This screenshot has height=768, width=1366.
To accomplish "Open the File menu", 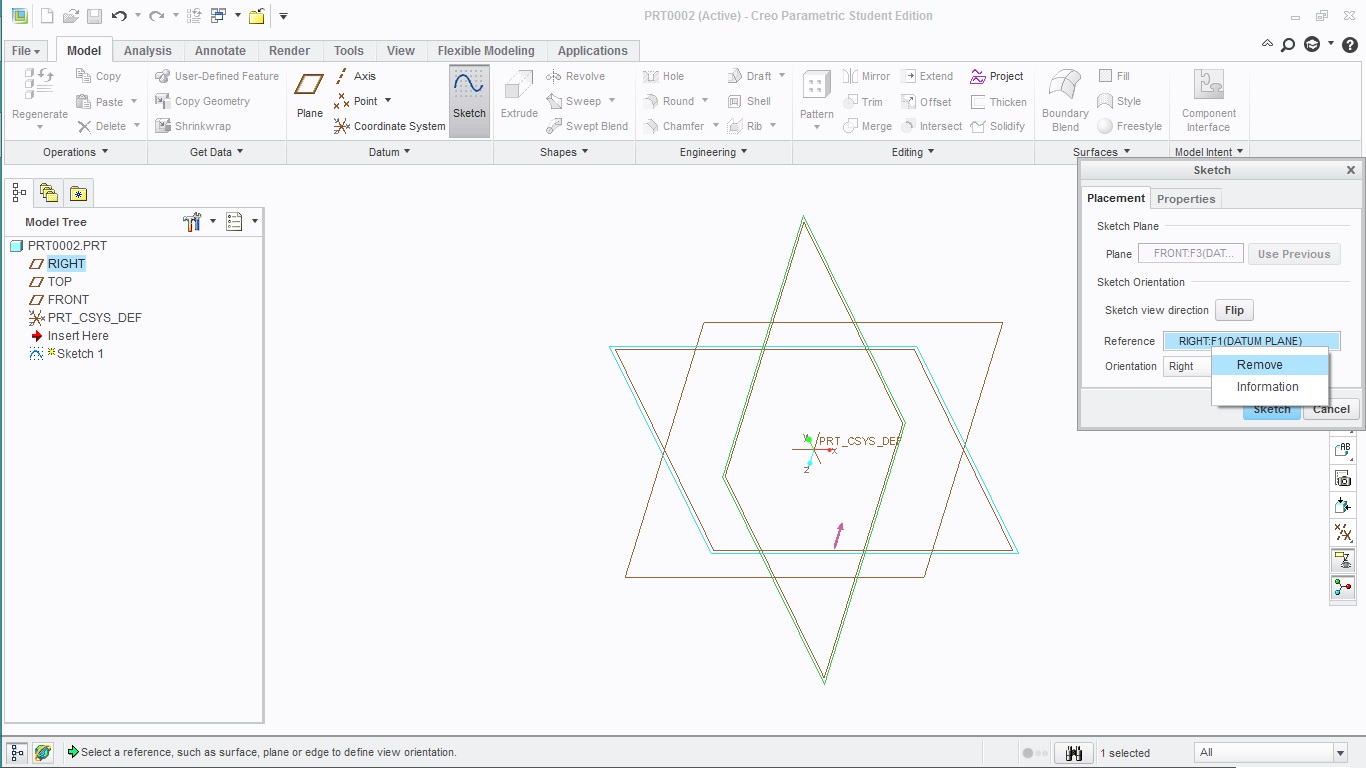I will tap(26, 51).
